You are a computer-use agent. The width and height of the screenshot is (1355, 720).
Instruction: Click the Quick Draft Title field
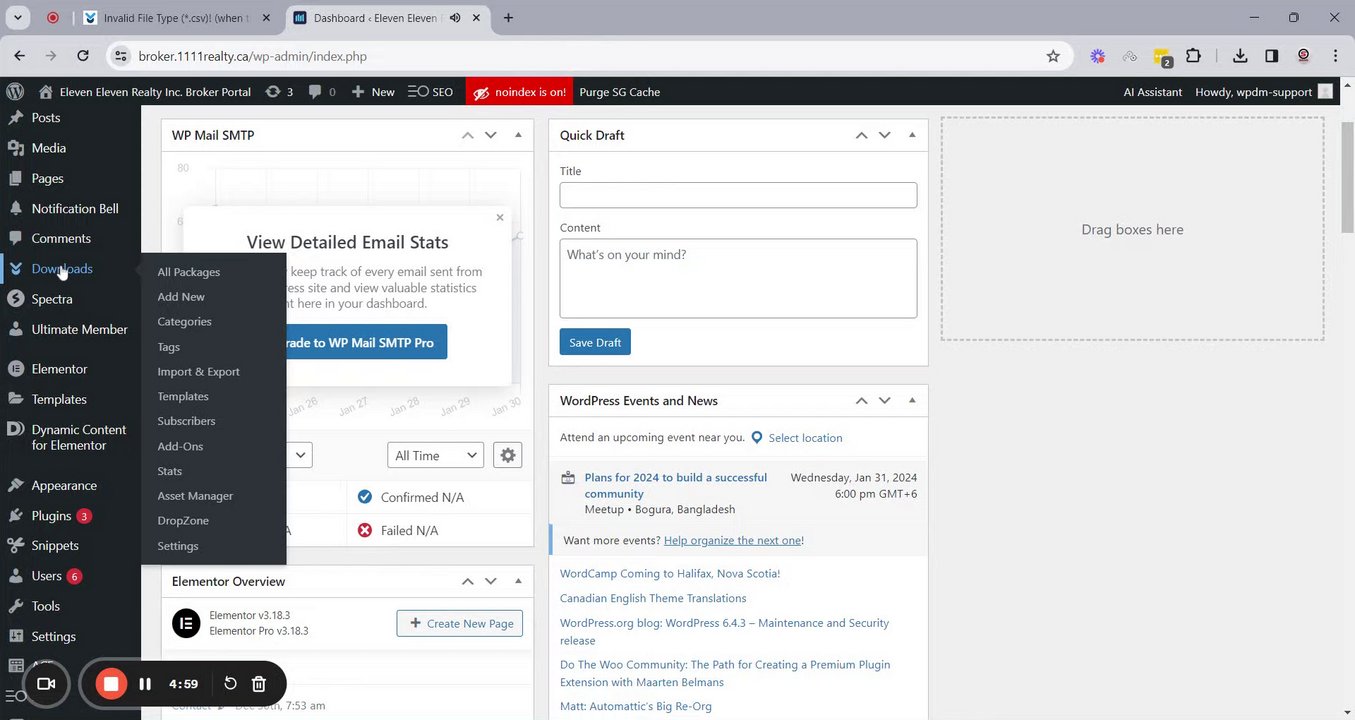click(738, 195)
